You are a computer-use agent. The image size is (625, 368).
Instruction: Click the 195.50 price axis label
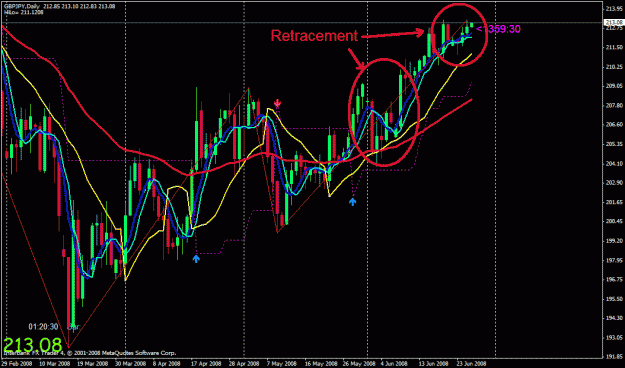tap(614, 299)
